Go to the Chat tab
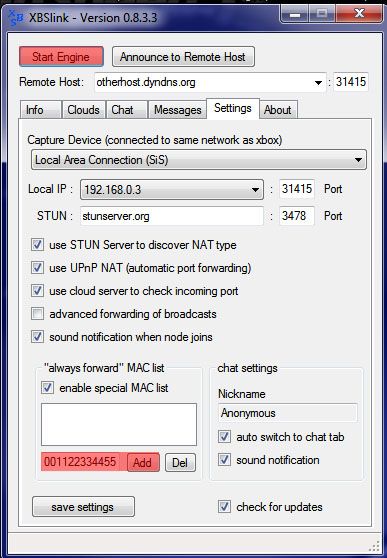Screen dimensions: 387x558 coord(126,110)
